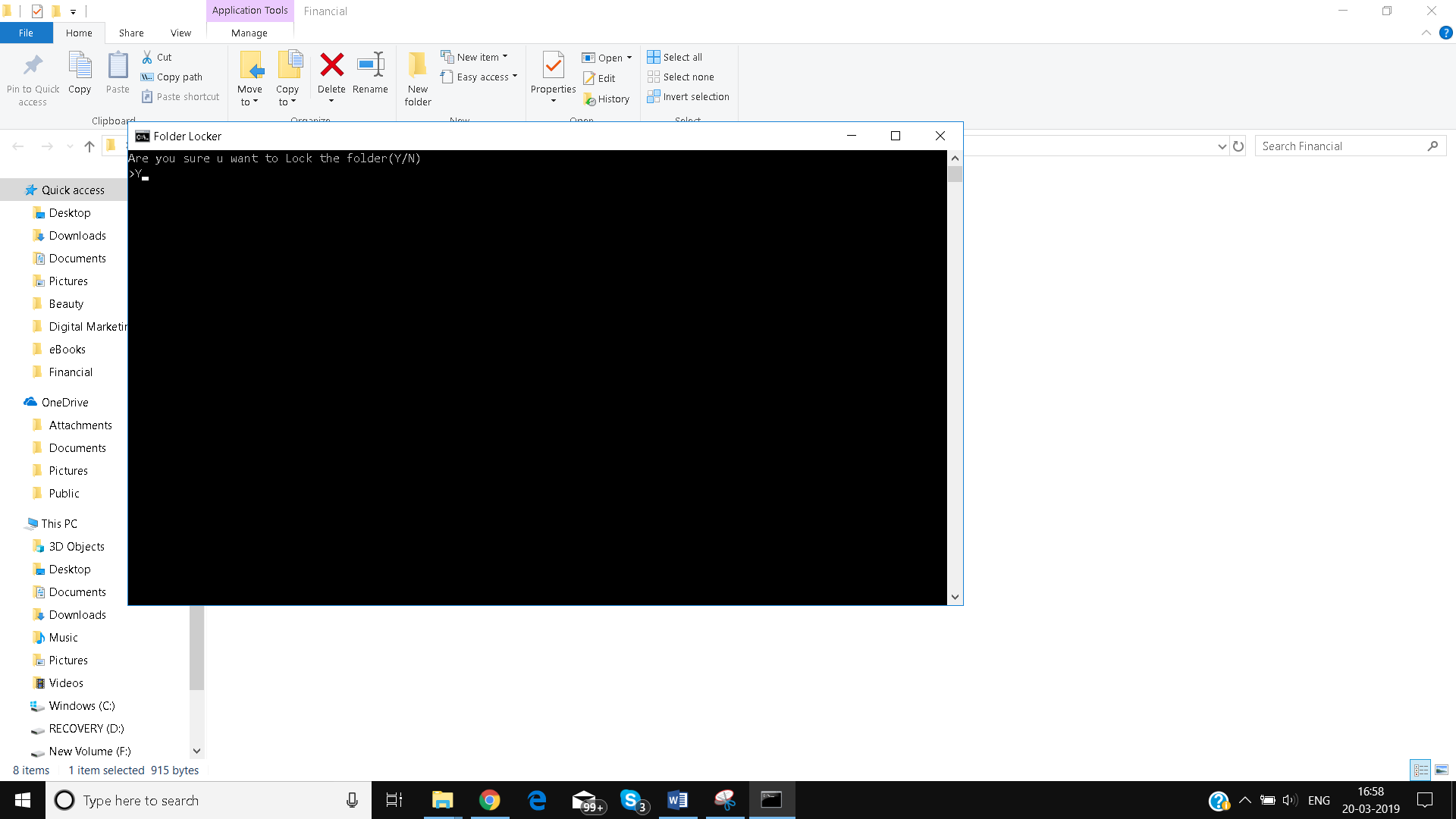
Task: Open the Action Center notifications
Action: tap(1425, 800)
